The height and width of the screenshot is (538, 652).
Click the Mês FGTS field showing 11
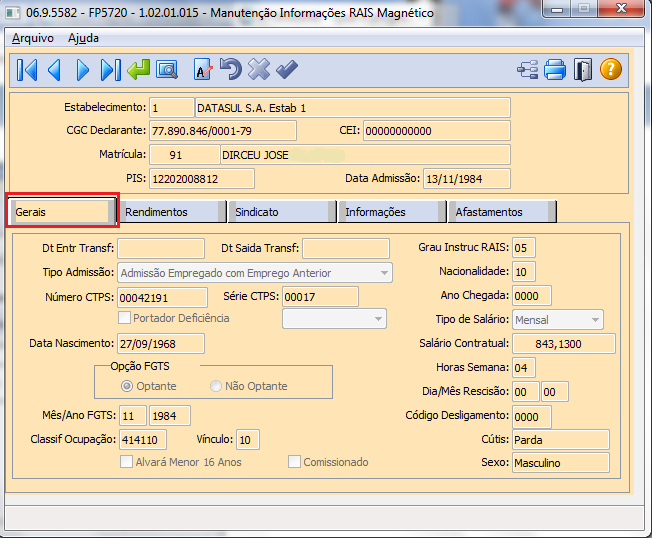pyautogui.click(x=133, y=416)
